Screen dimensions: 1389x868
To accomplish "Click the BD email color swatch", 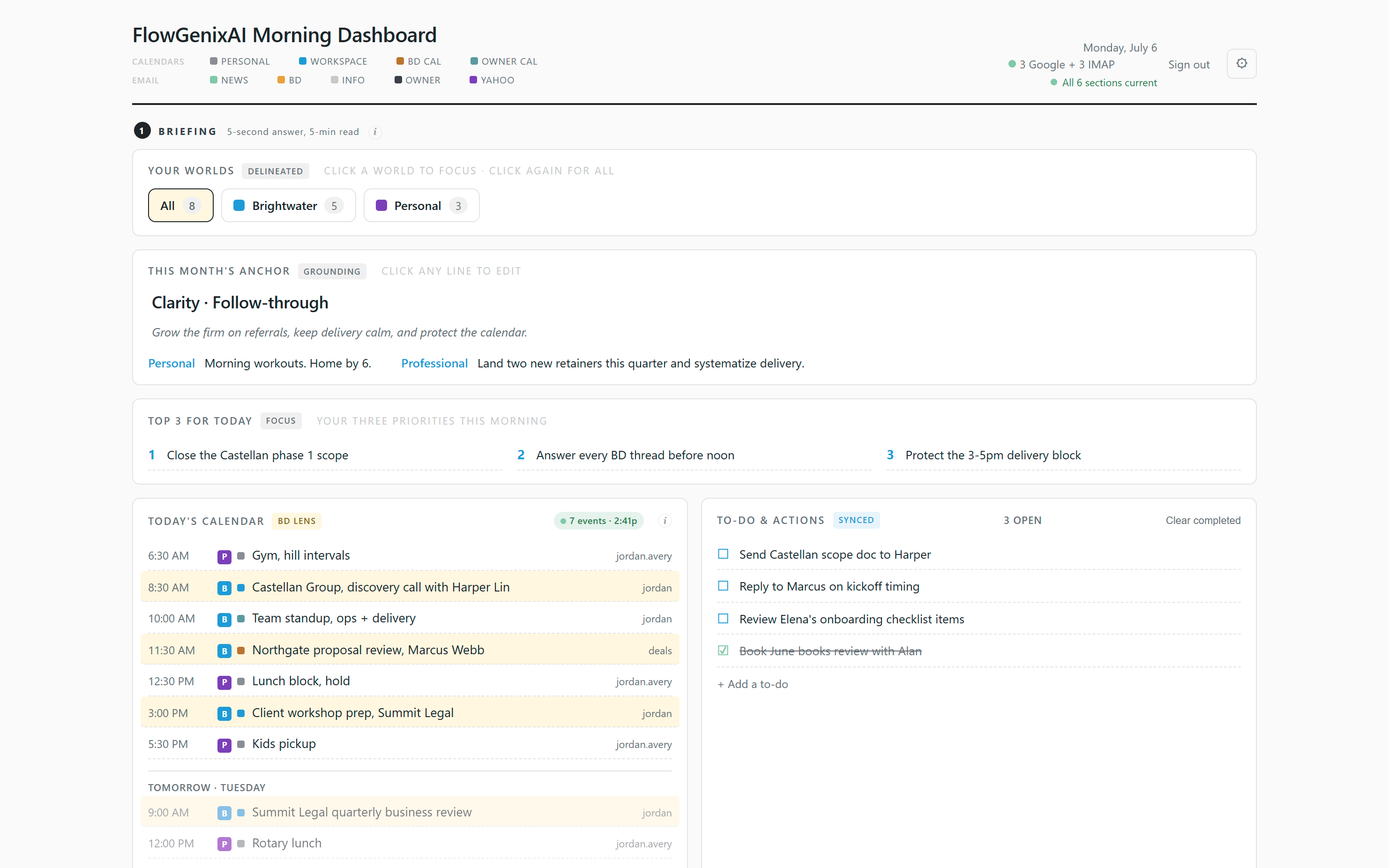I will pyautogui.click(x=281, y=80).
